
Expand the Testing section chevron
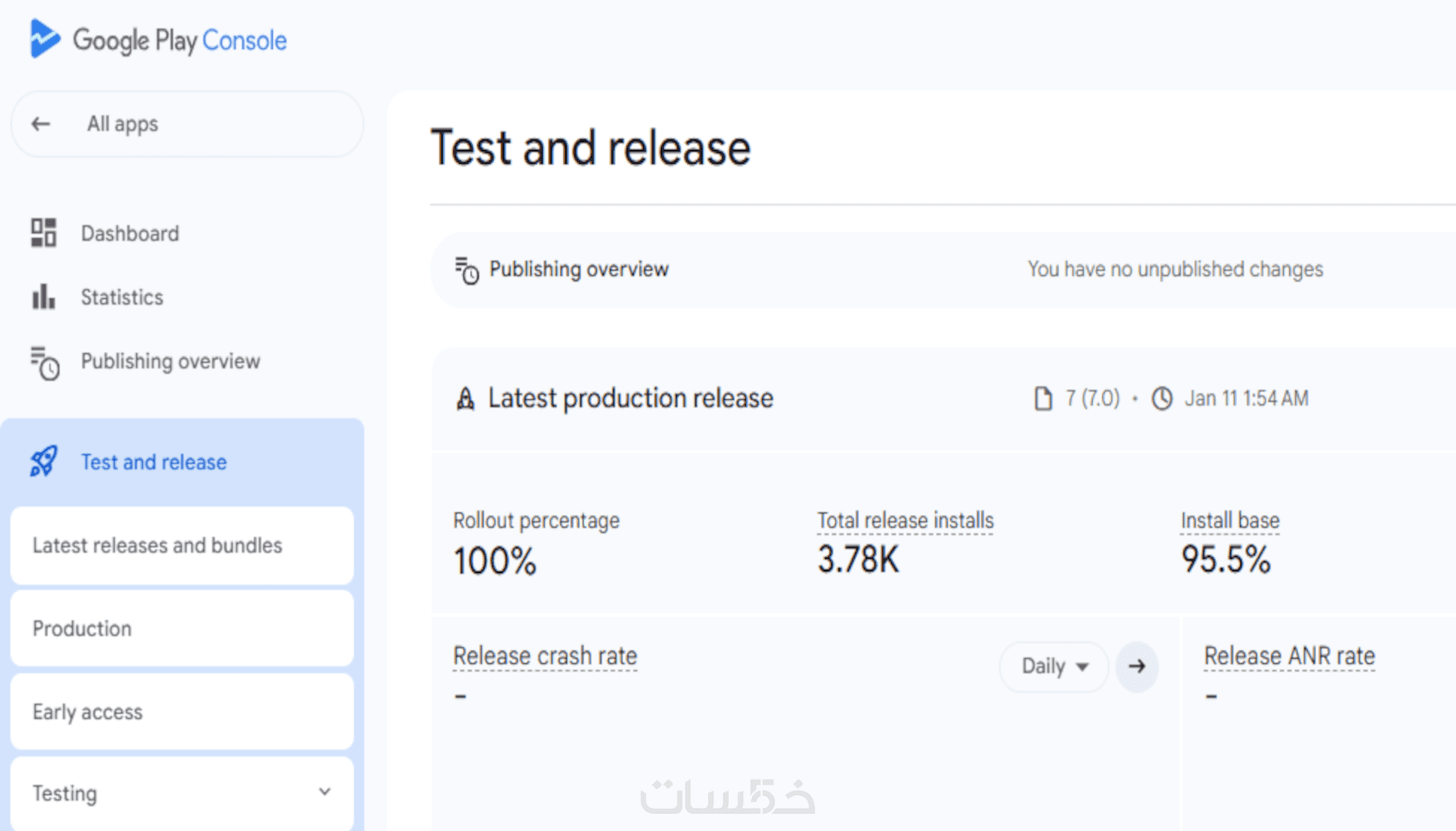click(325, 792)
